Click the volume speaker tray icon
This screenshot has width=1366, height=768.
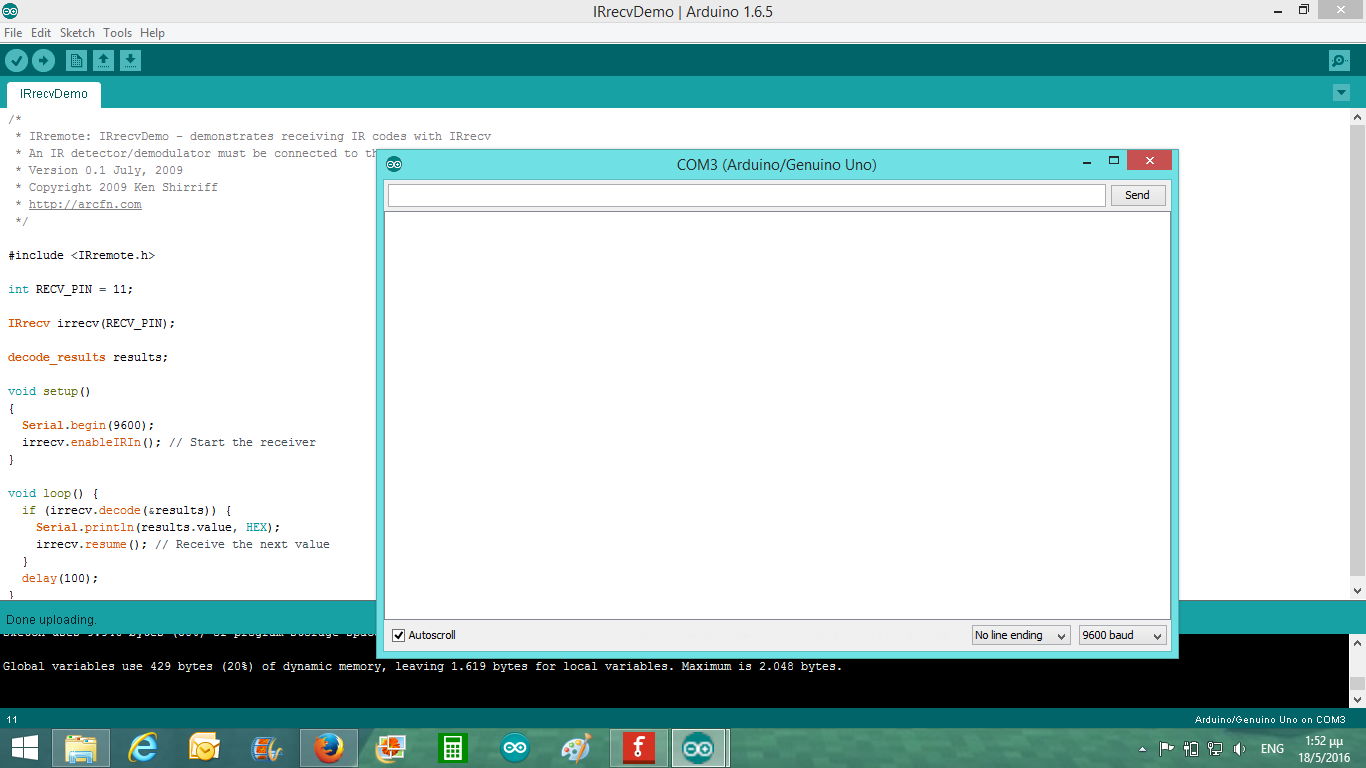coord(1240,748)
